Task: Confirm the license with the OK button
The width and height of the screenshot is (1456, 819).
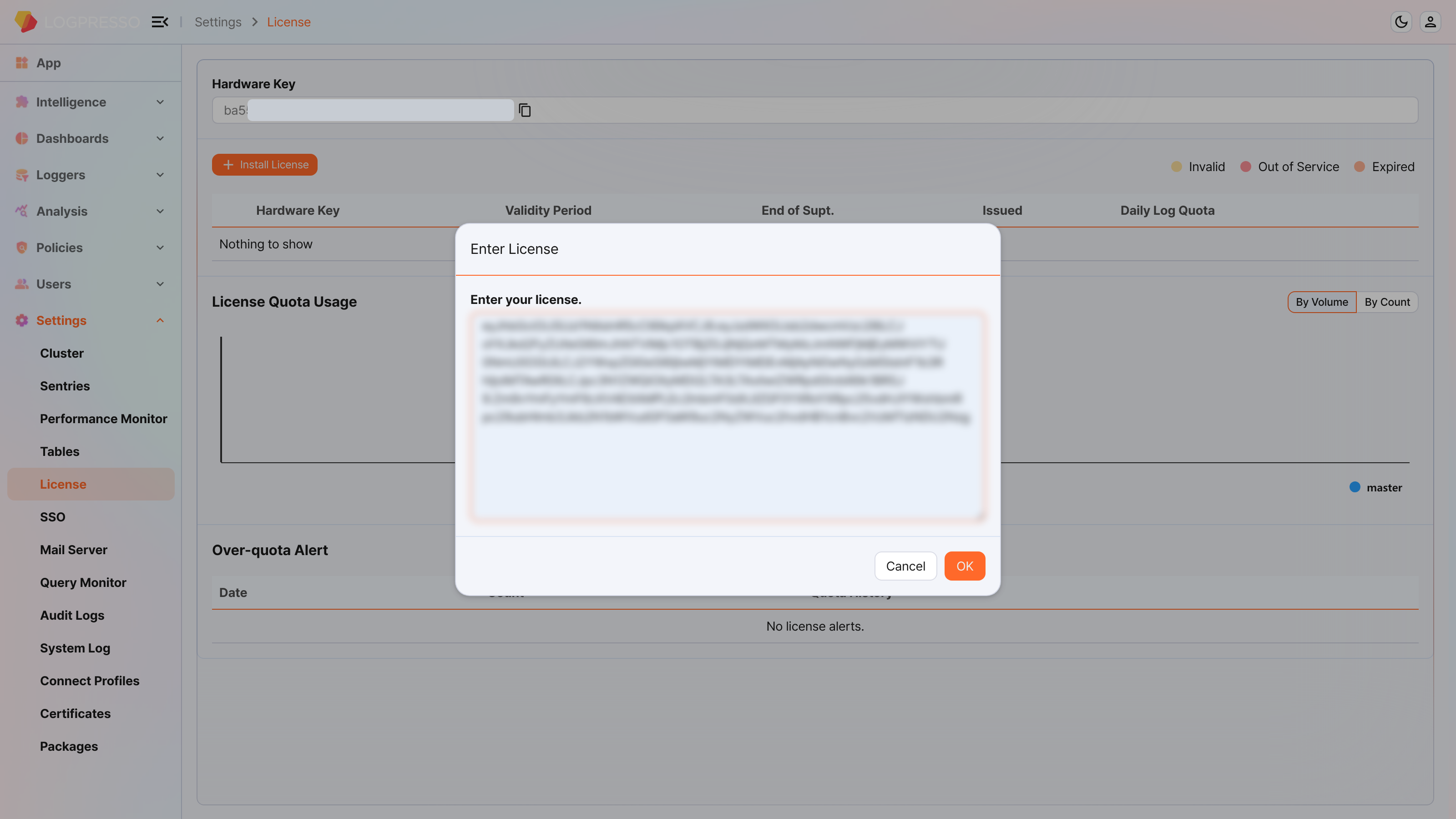Action: pos(965,566)
